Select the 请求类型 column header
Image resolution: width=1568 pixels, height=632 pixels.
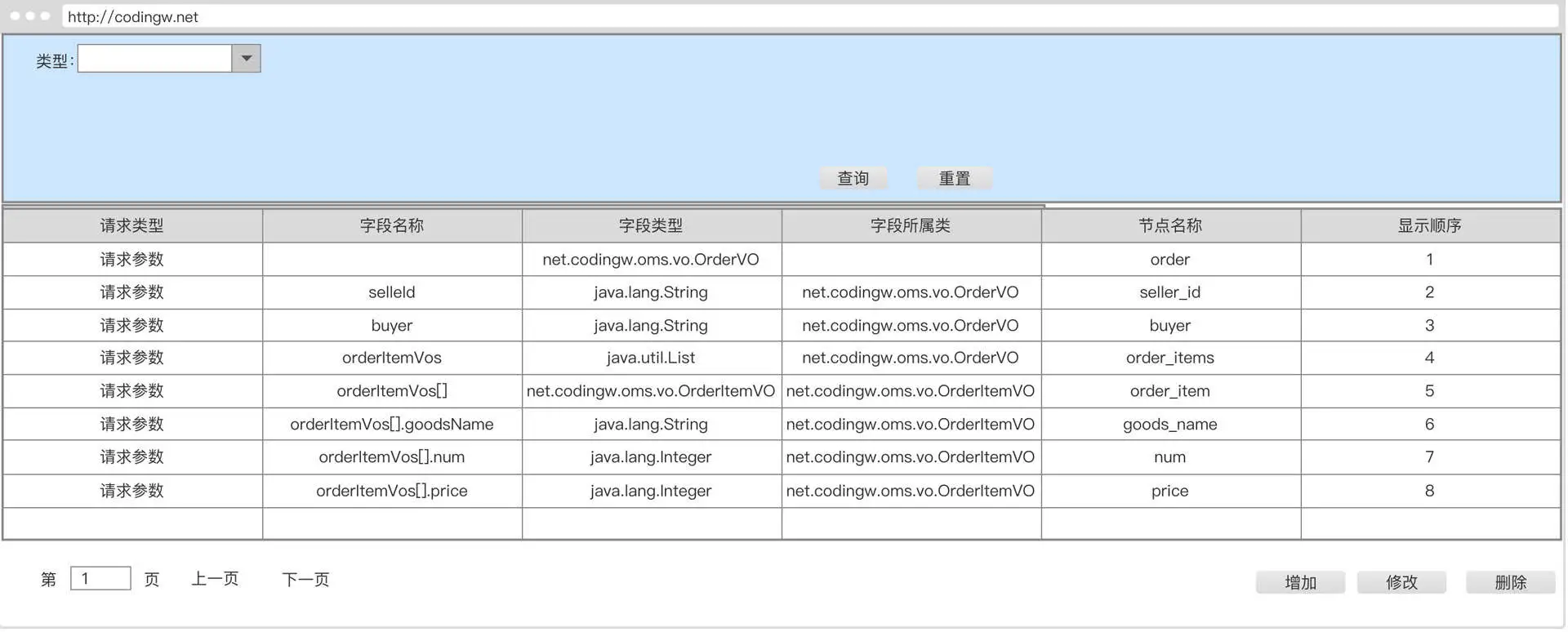coord(132,225)
